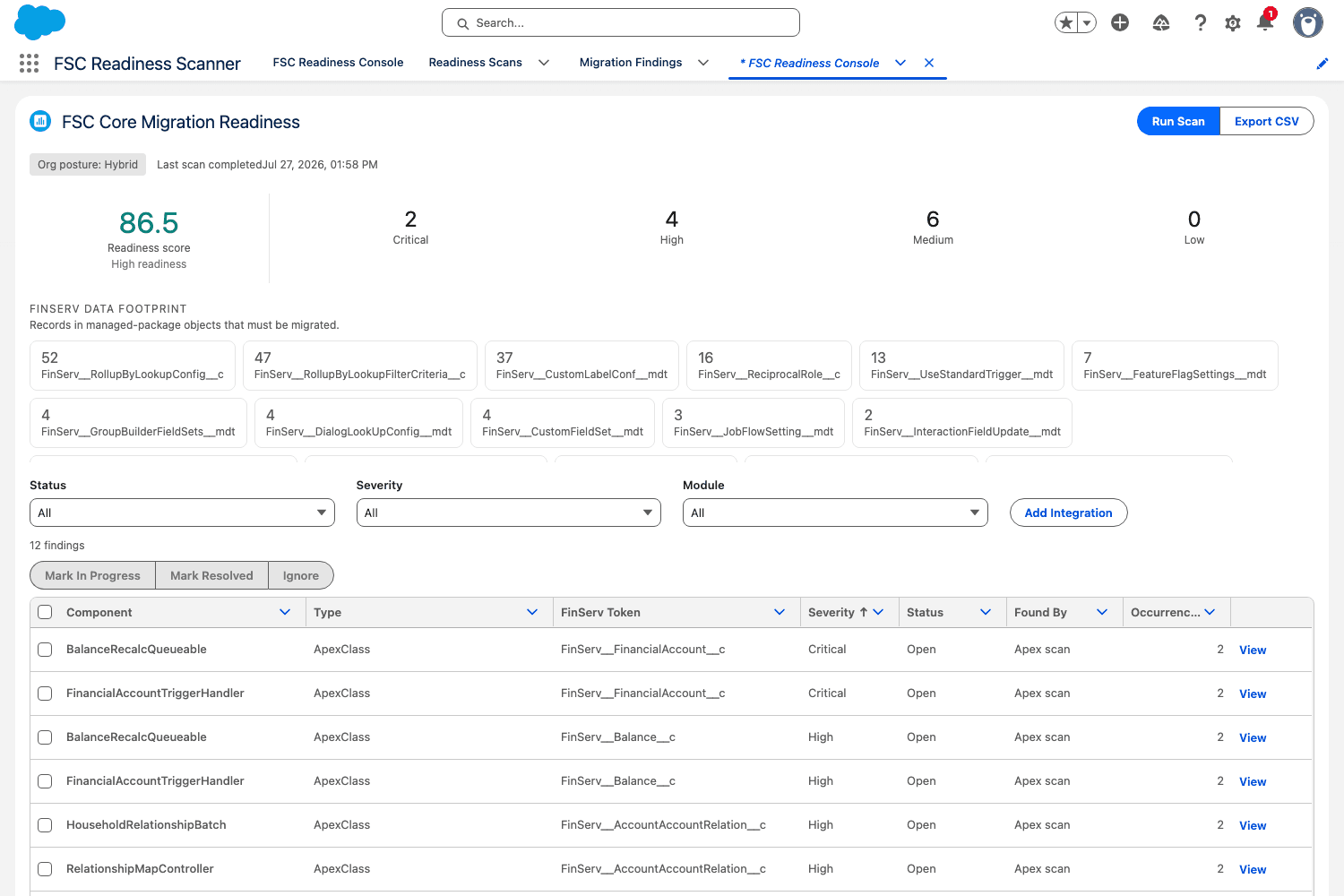This screenshot has width=1344, height=896.
Task: Expand the favorites list dropdown arrow
Action: 1087,22
